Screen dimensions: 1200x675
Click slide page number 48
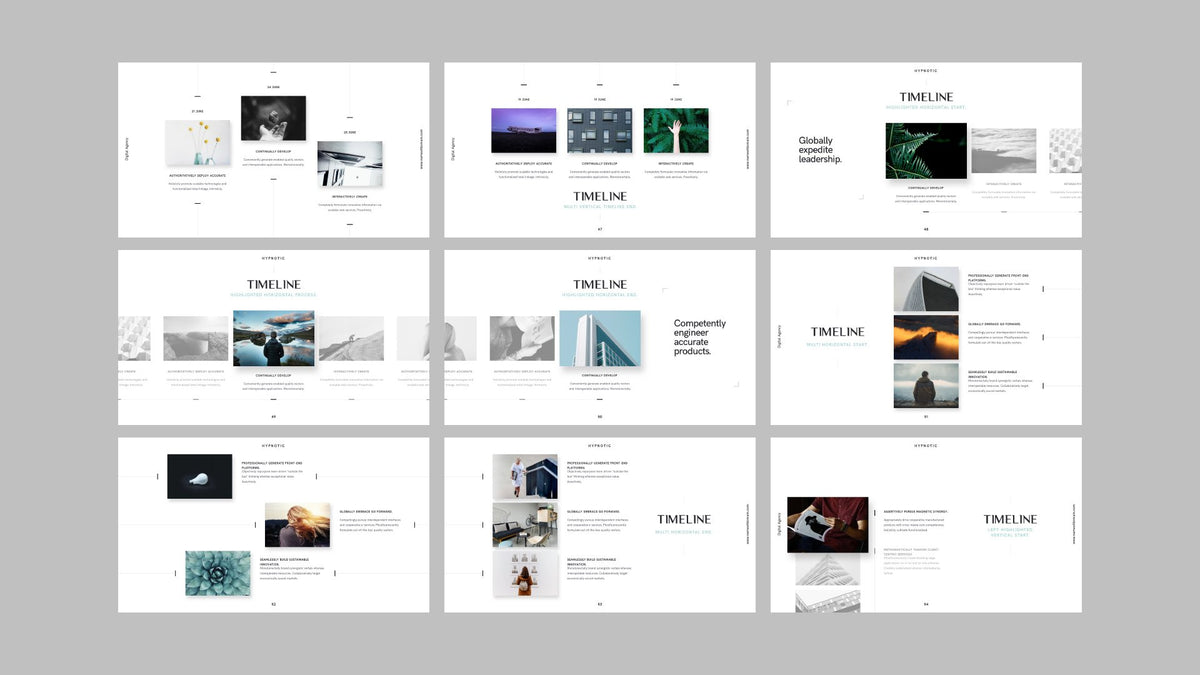coord(926,229)
